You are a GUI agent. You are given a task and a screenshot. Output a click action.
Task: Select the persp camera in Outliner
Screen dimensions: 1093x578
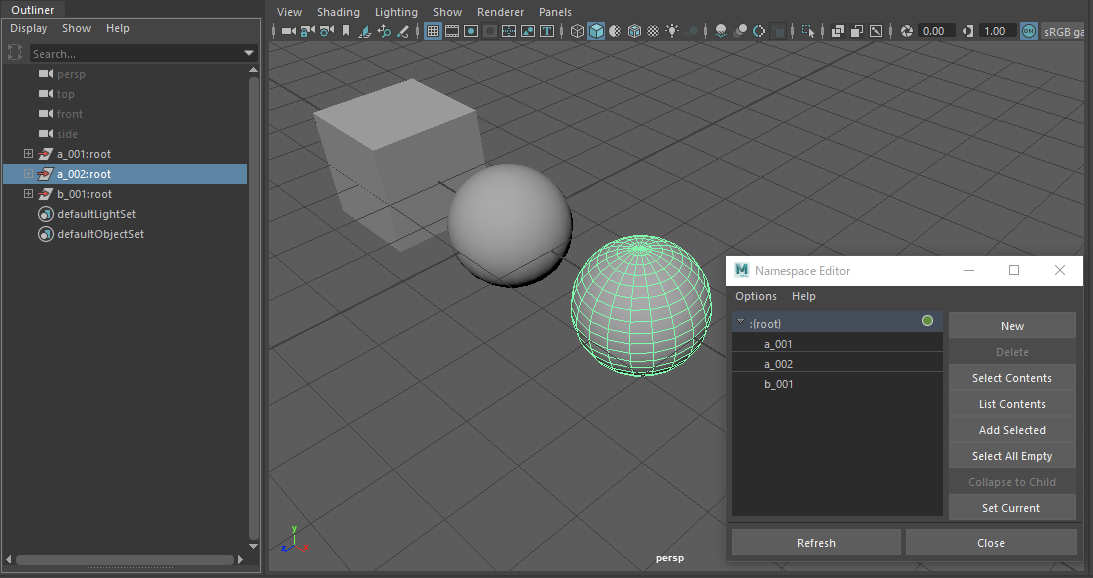71,74
